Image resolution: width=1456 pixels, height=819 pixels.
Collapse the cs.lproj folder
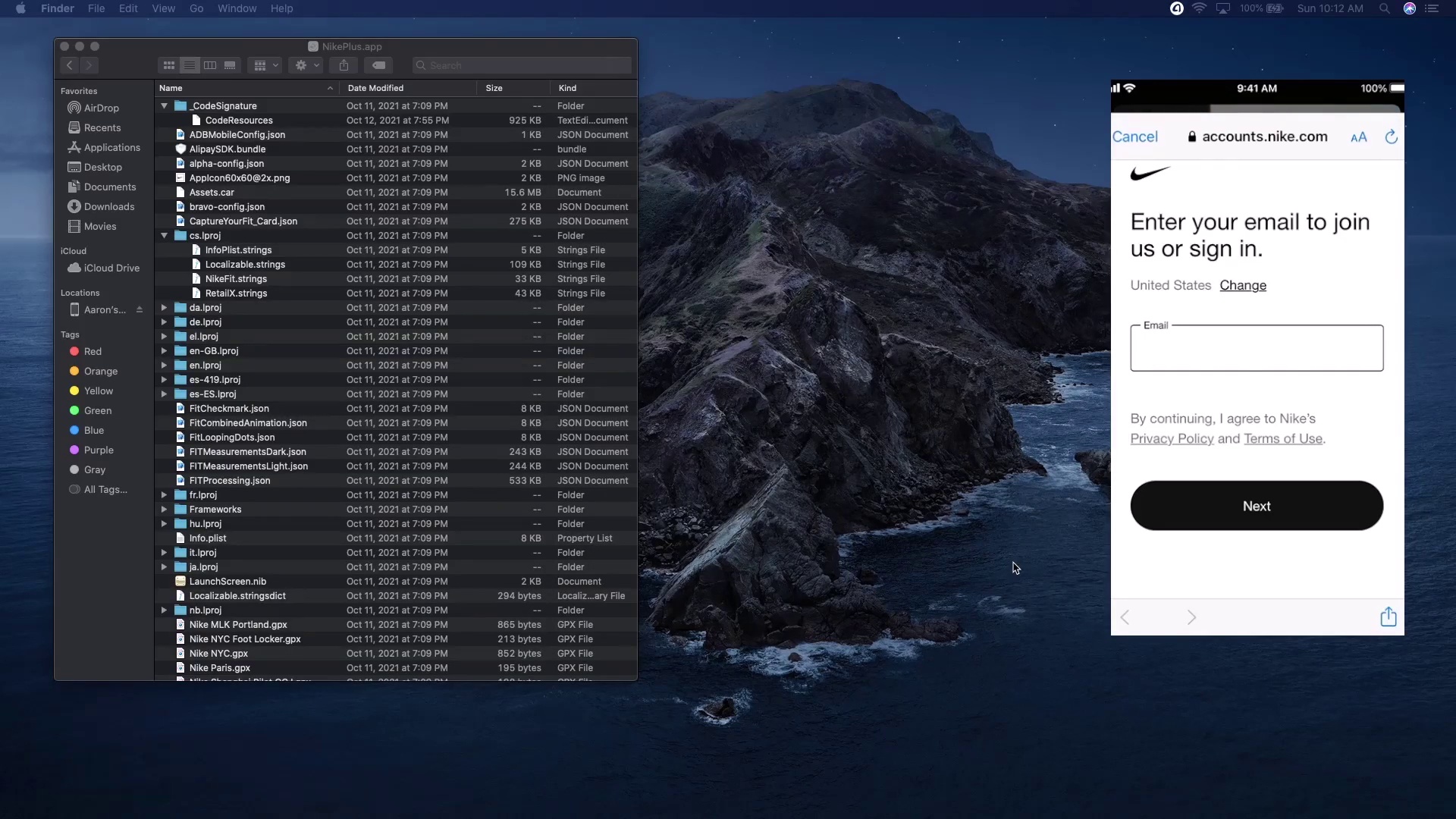[x=164, y=236]
